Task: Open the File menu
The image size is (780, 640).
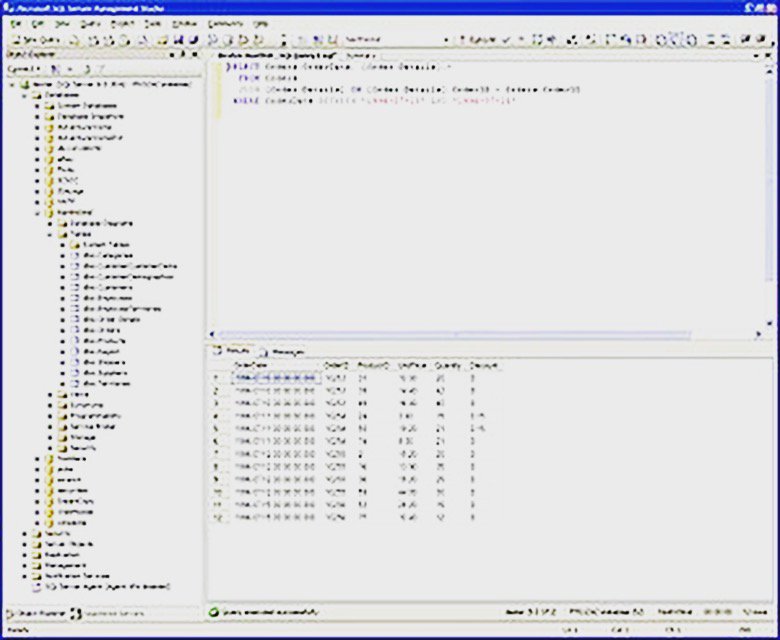Action: [x=16, y=24]
